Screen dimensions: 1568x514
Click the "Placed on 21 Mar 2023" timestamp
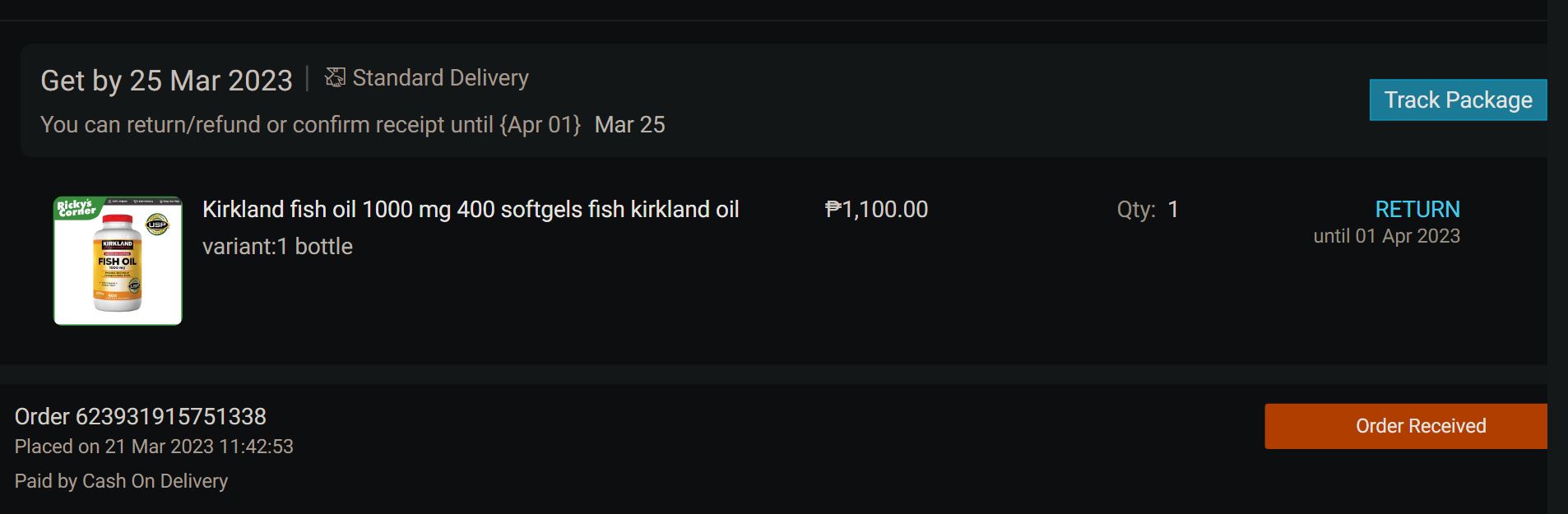coord(154,447)
